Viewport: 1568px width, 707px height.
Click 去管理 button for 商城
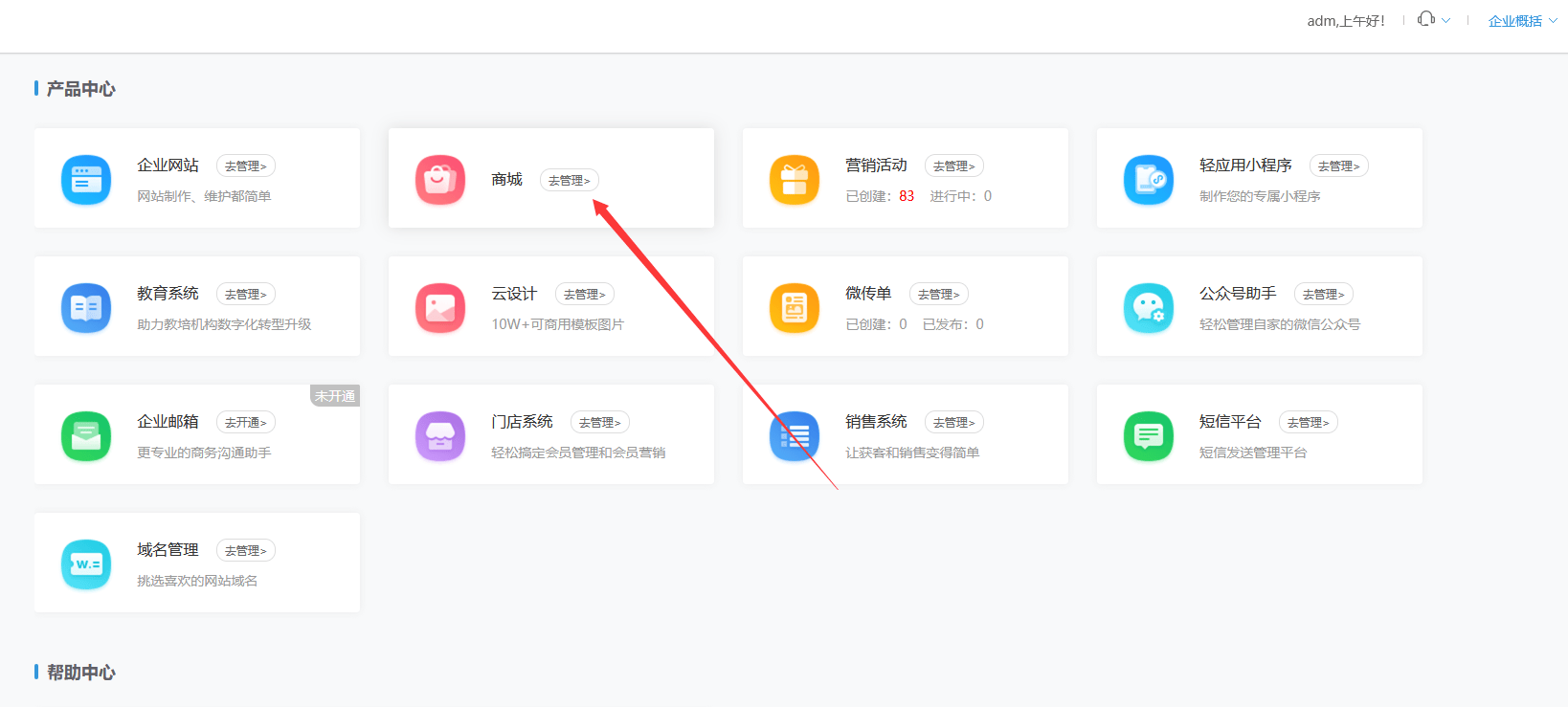pyautogui.click(x=570, y=180)
